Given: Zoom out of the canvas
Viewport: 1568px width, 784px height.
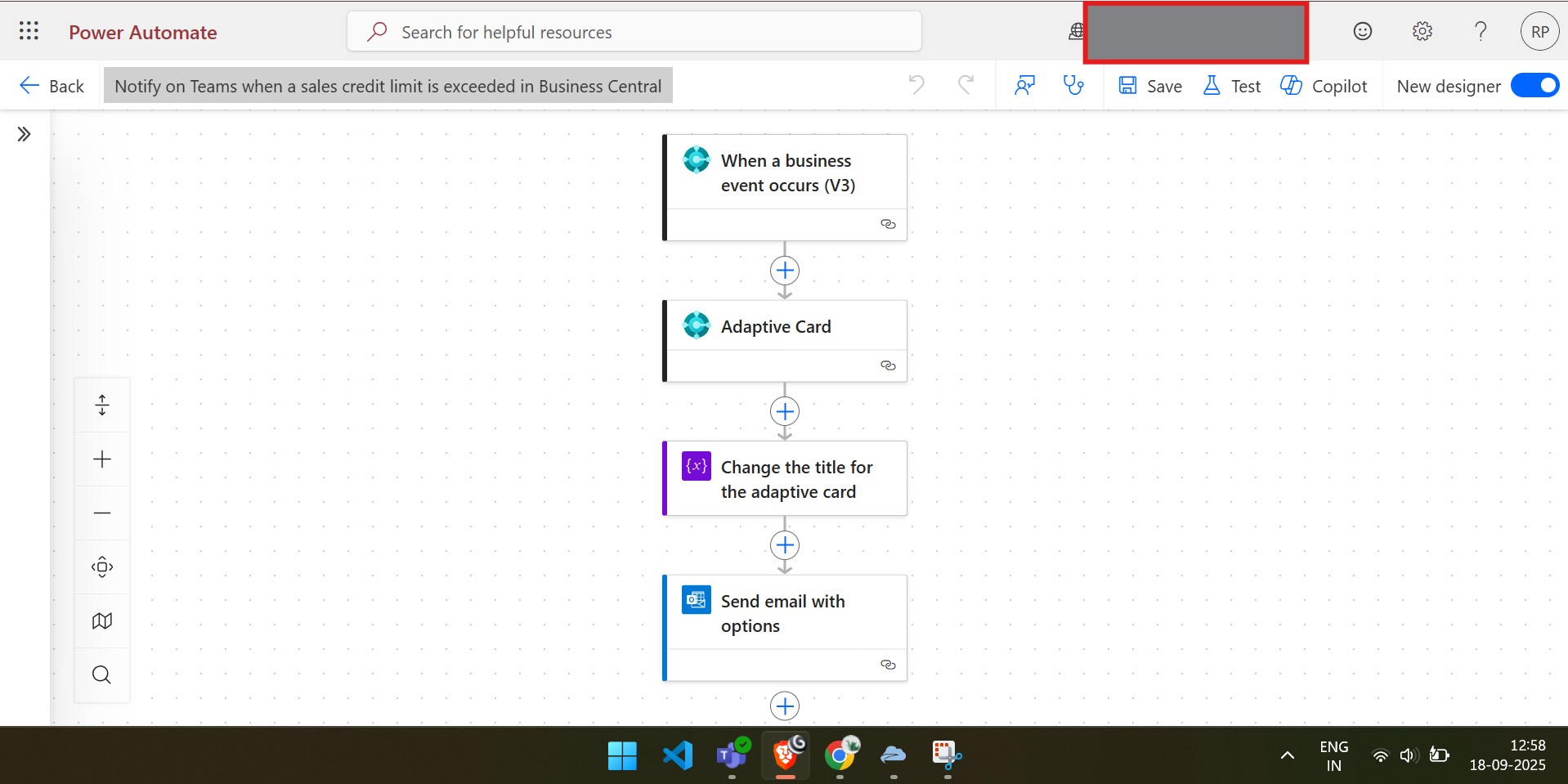Looking at the screenshot, I should click(102, 513).
